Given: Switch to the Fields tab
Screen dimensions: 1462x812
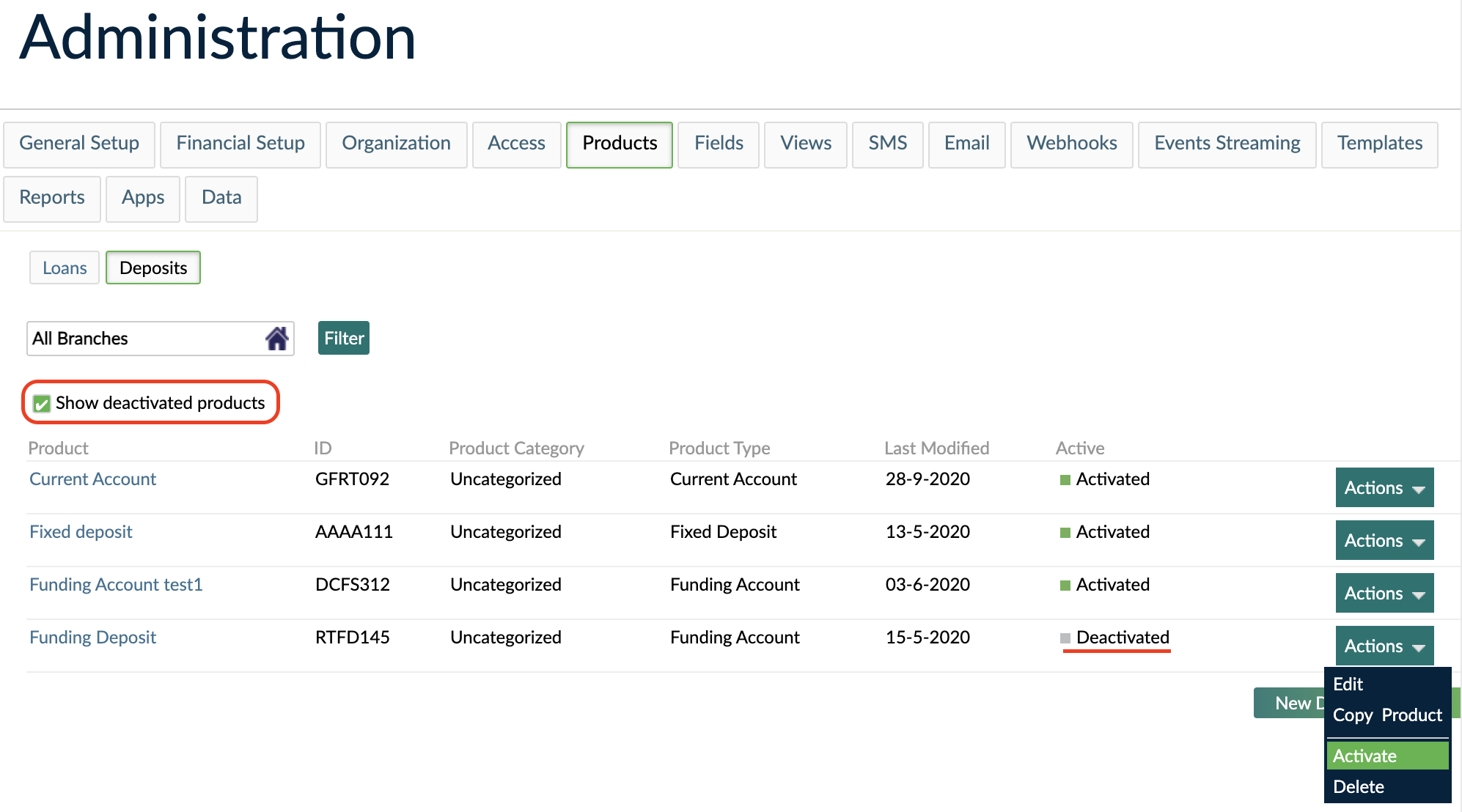Looking at the screenshot, I should pyautogui.click(x=718, y=144).
